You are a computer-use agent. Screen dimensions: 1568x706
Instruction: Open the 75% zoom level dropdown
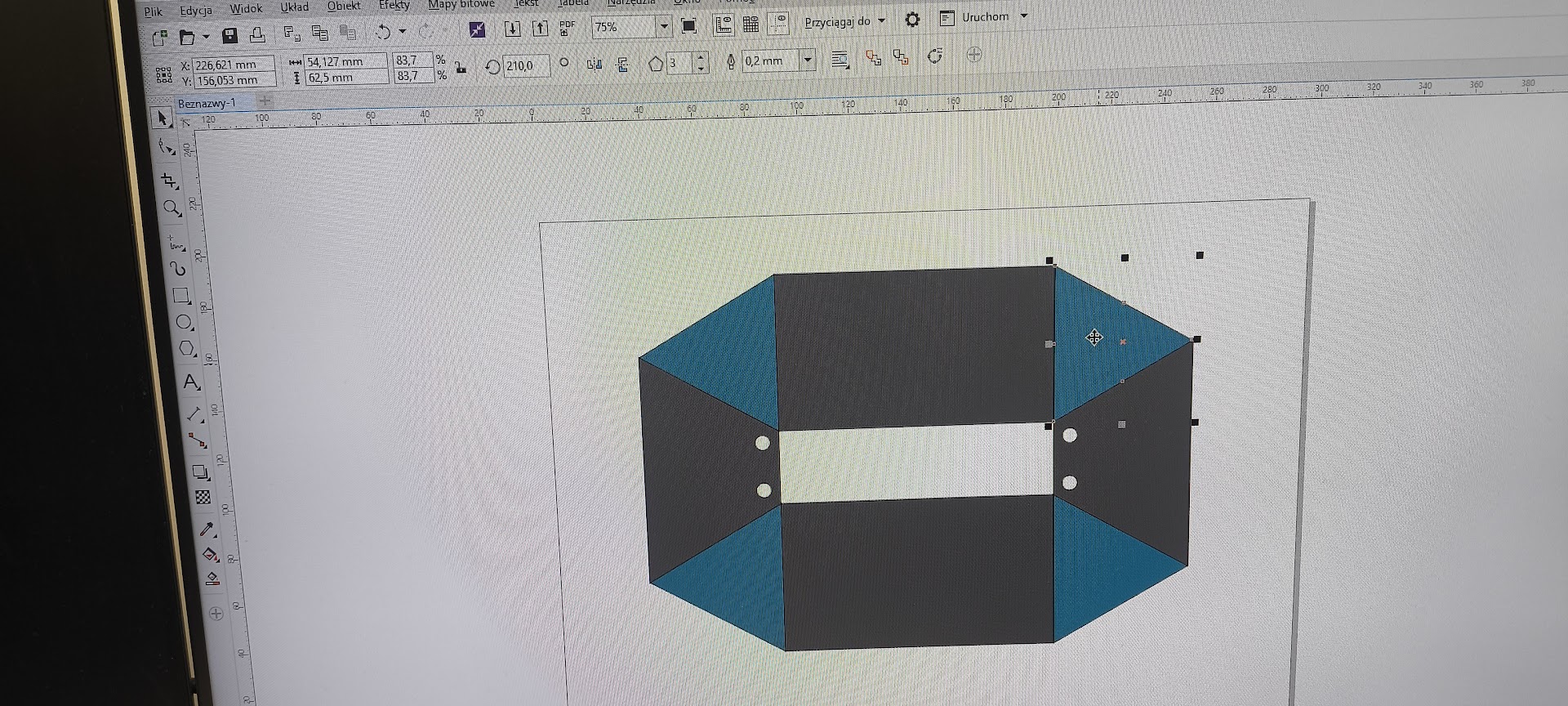pyautogui.click(x=664, y=26)
